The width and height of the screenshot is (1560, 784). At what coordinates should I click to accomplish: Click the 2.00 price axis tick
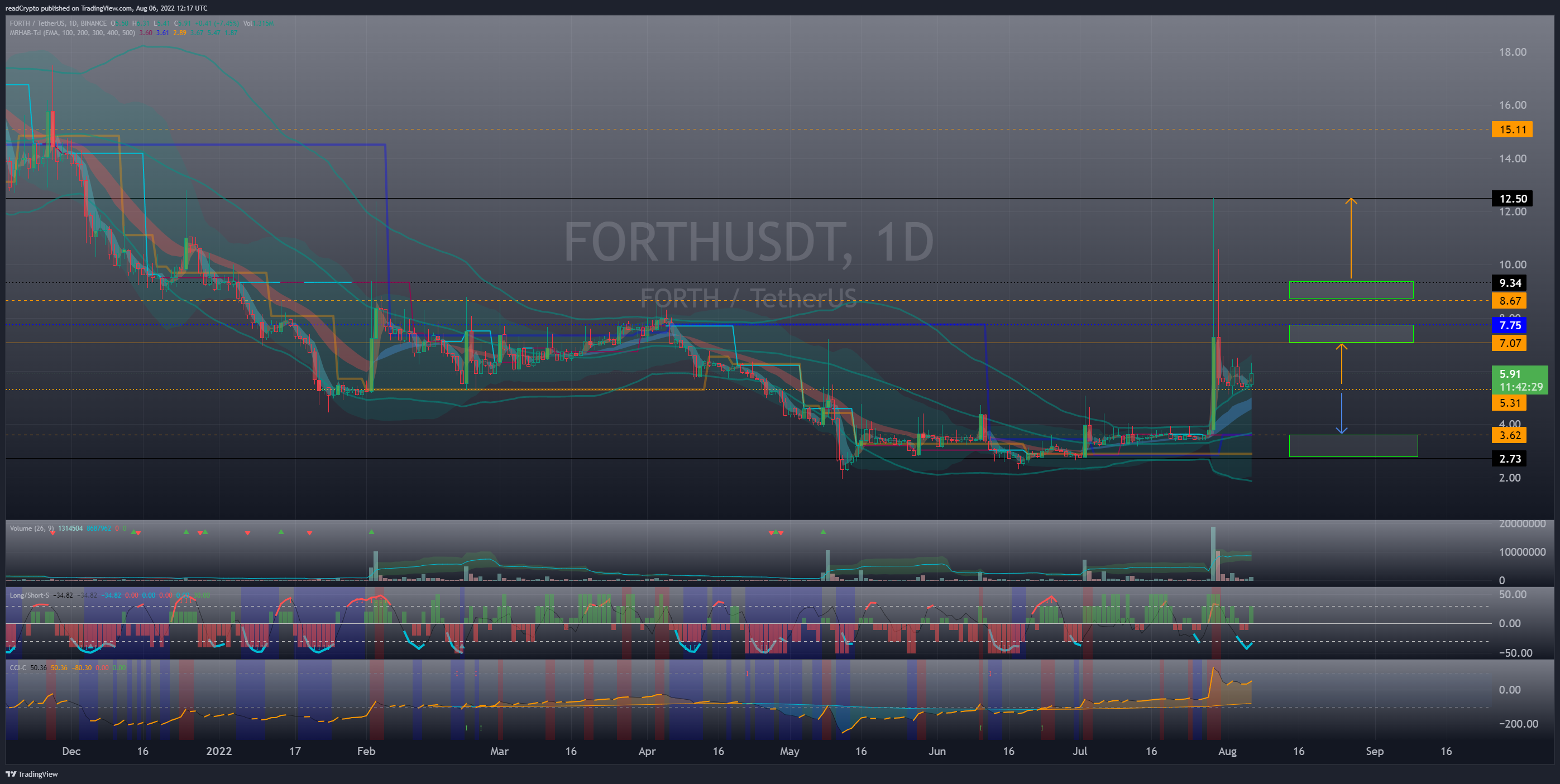click(x=1509, y=478)
